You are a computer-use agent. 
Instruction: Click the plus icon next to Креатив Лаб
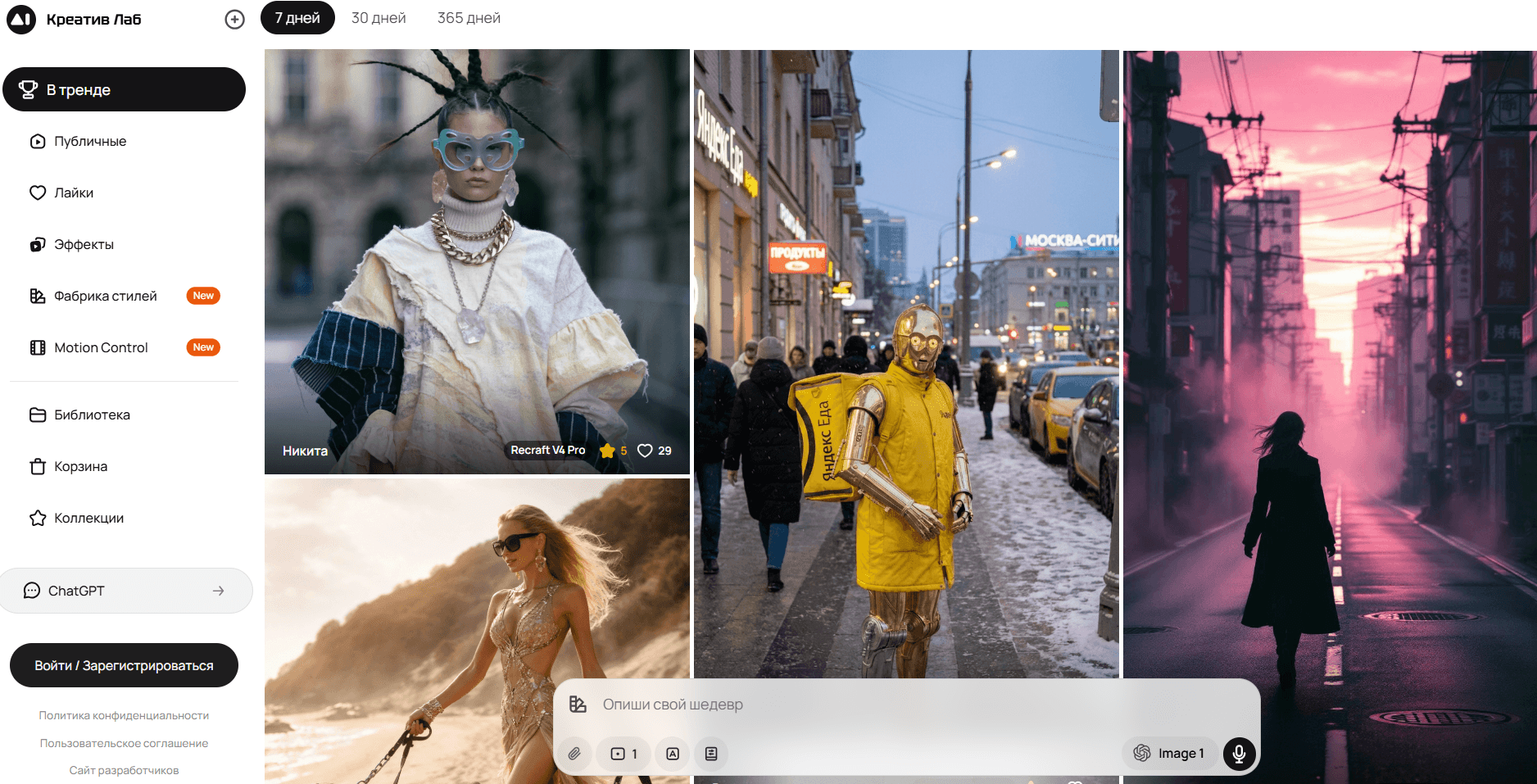pyautogui.click(x=234, y=20)
